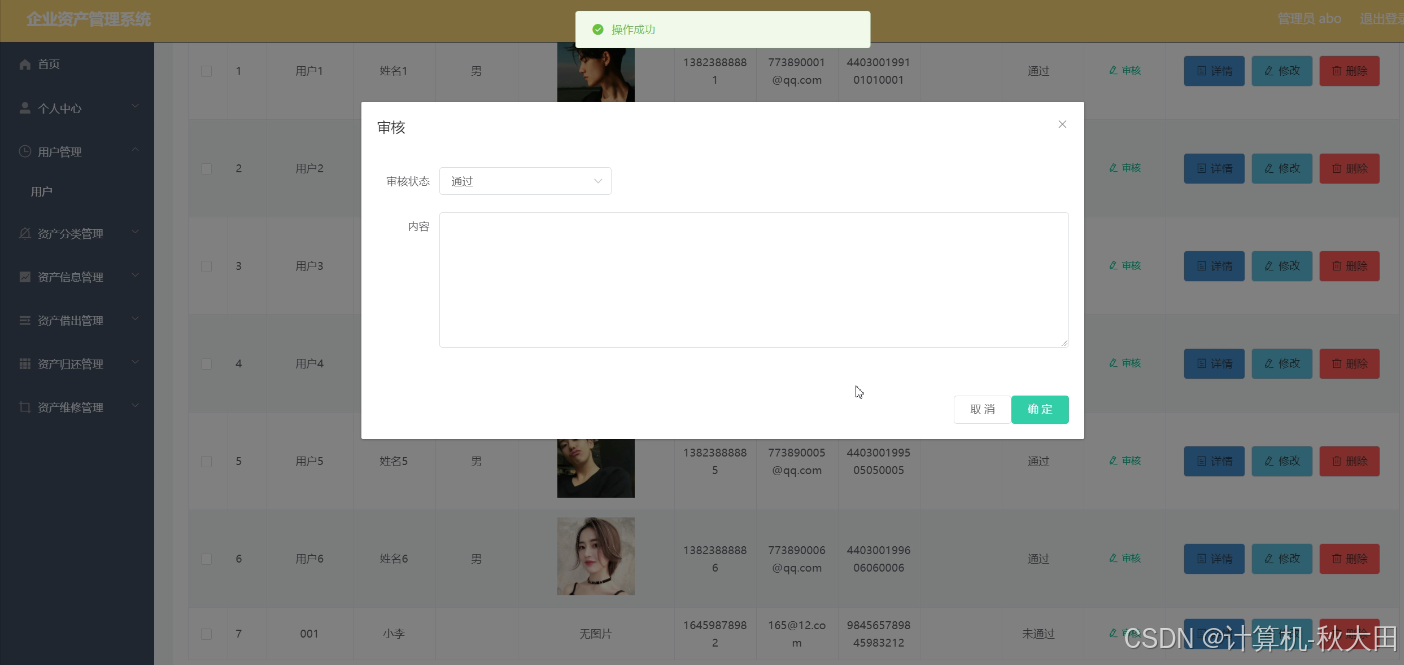This screenshot has width=1404, height=665.
Task: Expand the 资产归还管理 submenu chevron
Action: coord(135,364)
